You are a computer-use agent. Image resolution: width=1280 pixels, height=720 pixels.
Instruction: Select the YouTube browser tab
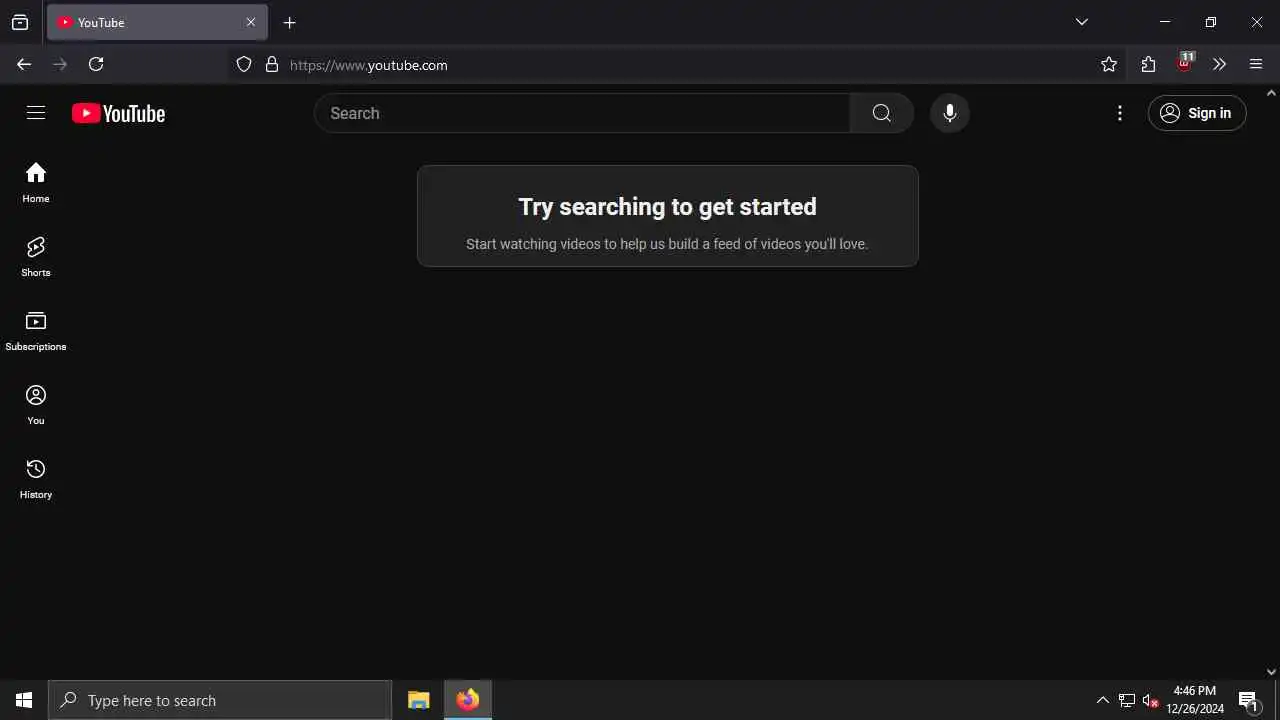point(157,22)
